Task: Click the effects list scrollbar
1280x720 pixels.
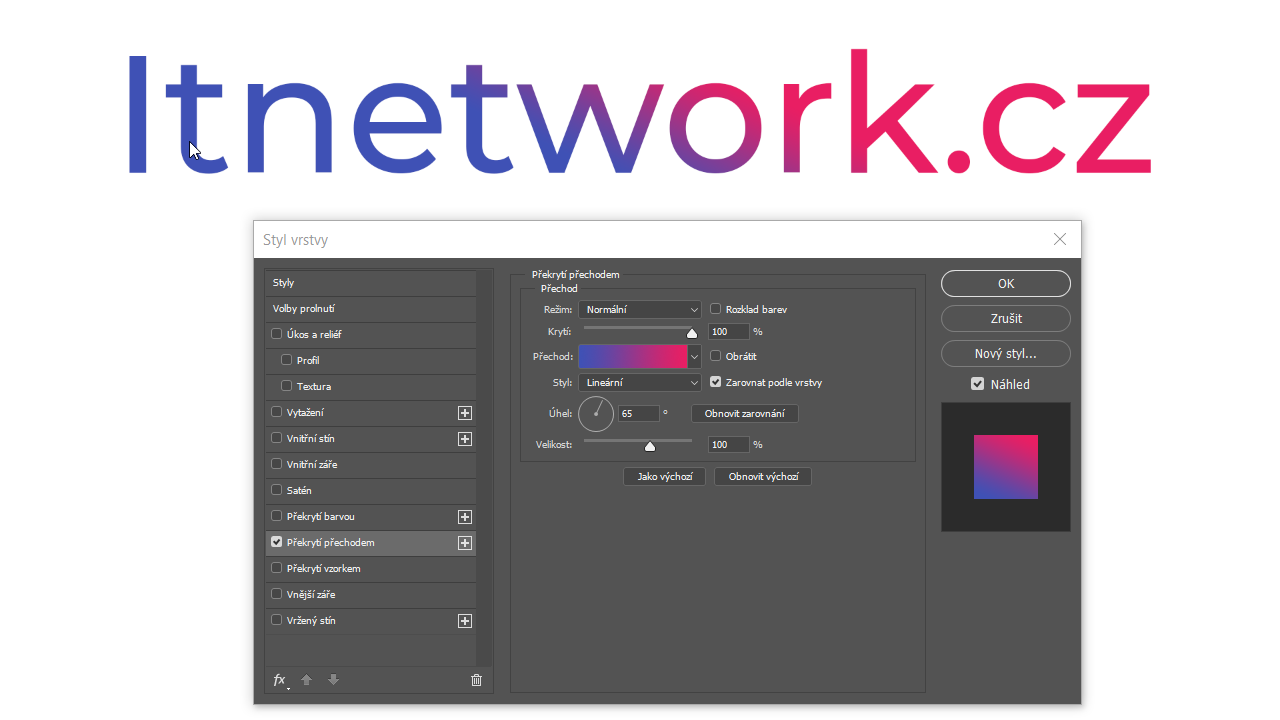Action: pyautogui.click(x=485, y=468)
